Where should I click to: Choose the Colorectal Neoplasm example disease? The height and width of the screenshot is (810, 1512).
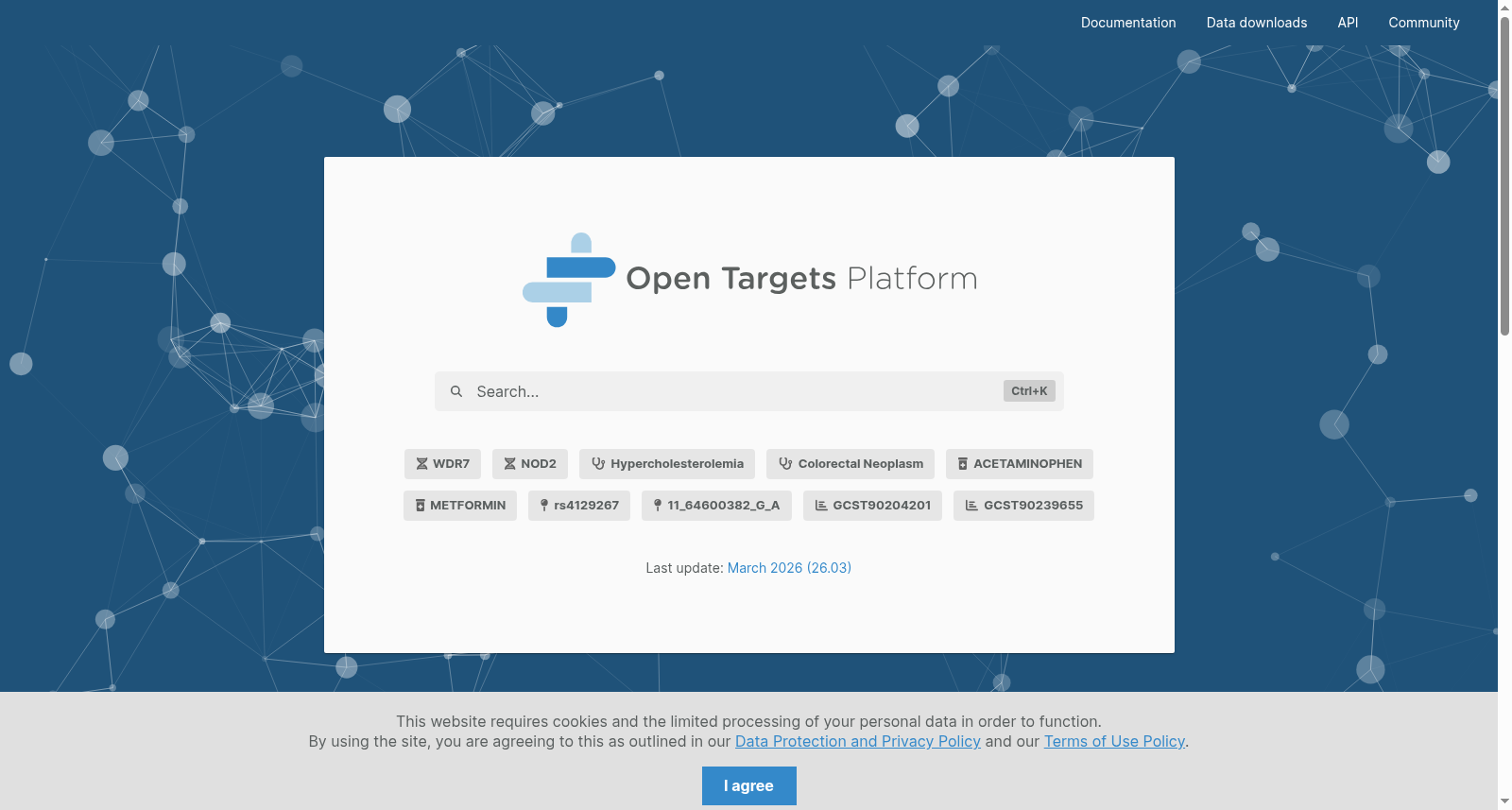(x=850, y=464)
